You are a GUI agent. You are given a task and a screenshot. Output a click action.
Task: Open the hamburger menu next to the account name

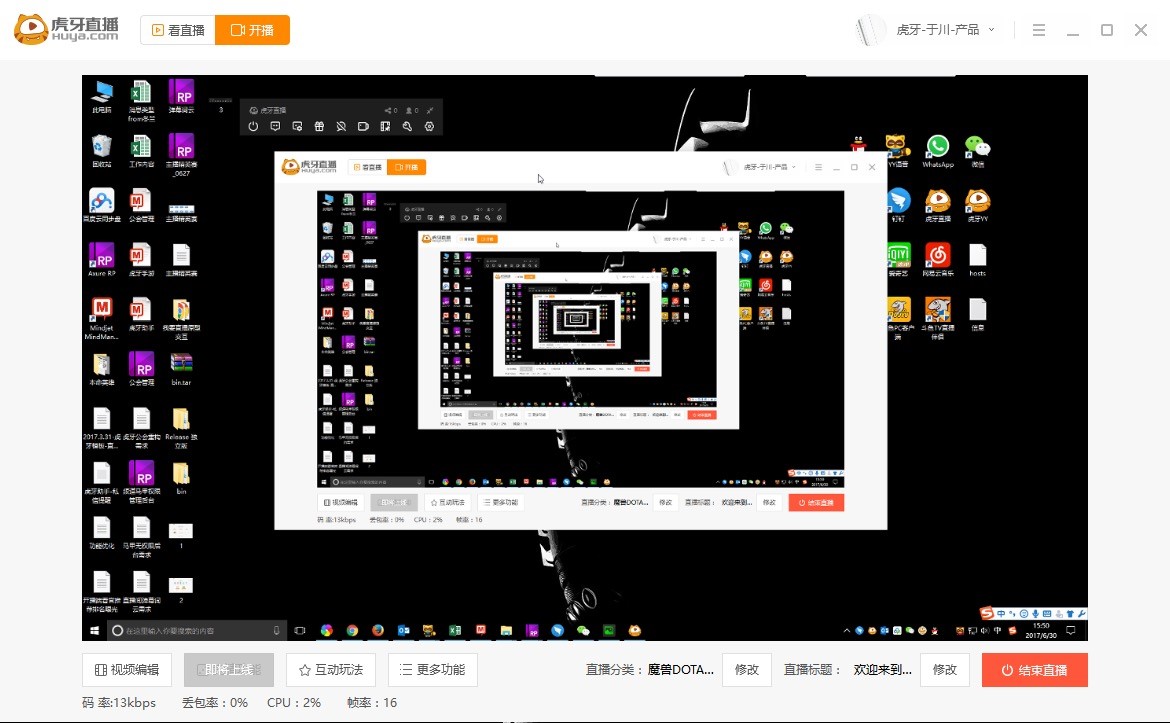1038,30
